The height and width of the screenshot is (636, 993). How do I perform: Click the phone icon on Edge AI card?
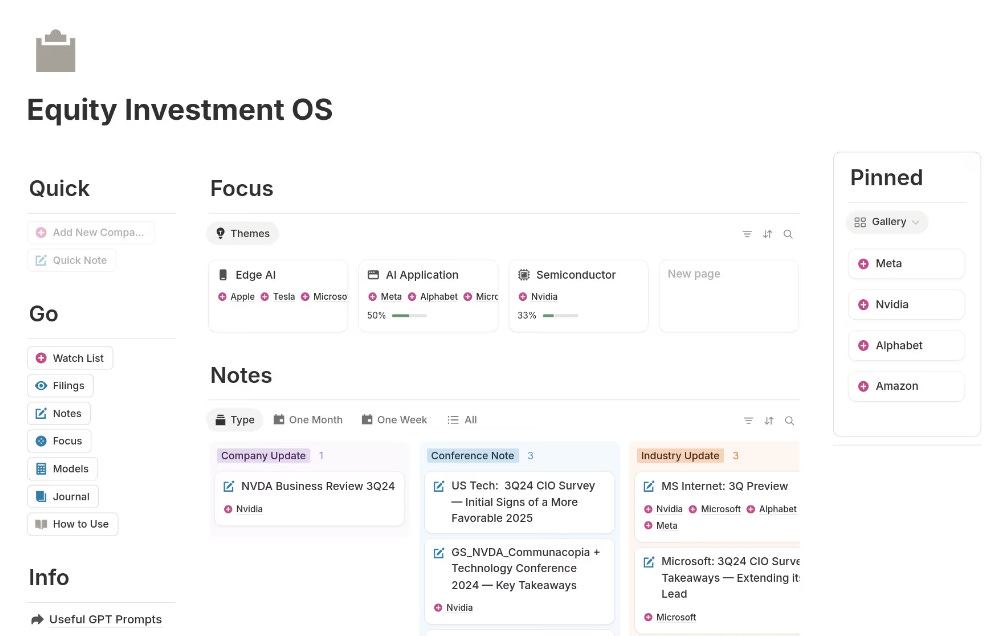(223, 275)
